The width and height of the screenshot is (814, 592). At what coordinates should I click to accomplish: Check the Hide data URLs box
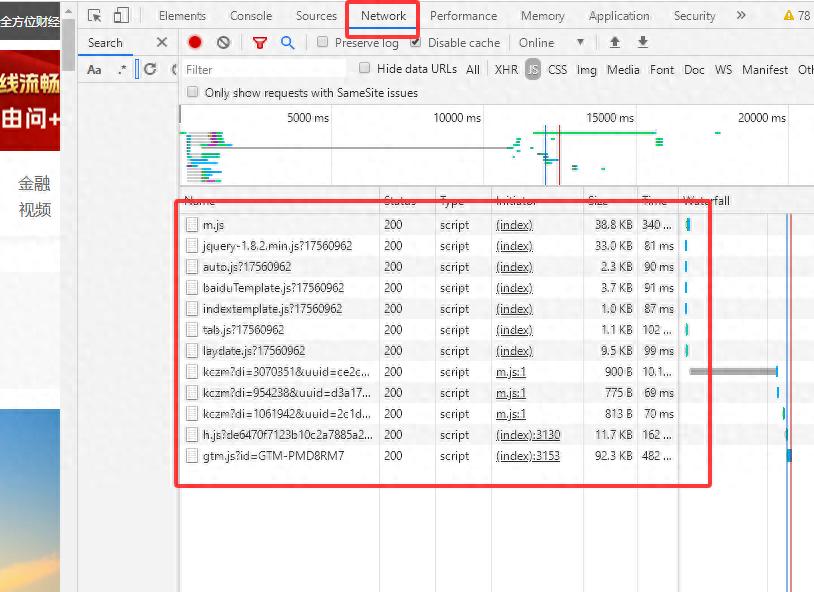point(365,69)
